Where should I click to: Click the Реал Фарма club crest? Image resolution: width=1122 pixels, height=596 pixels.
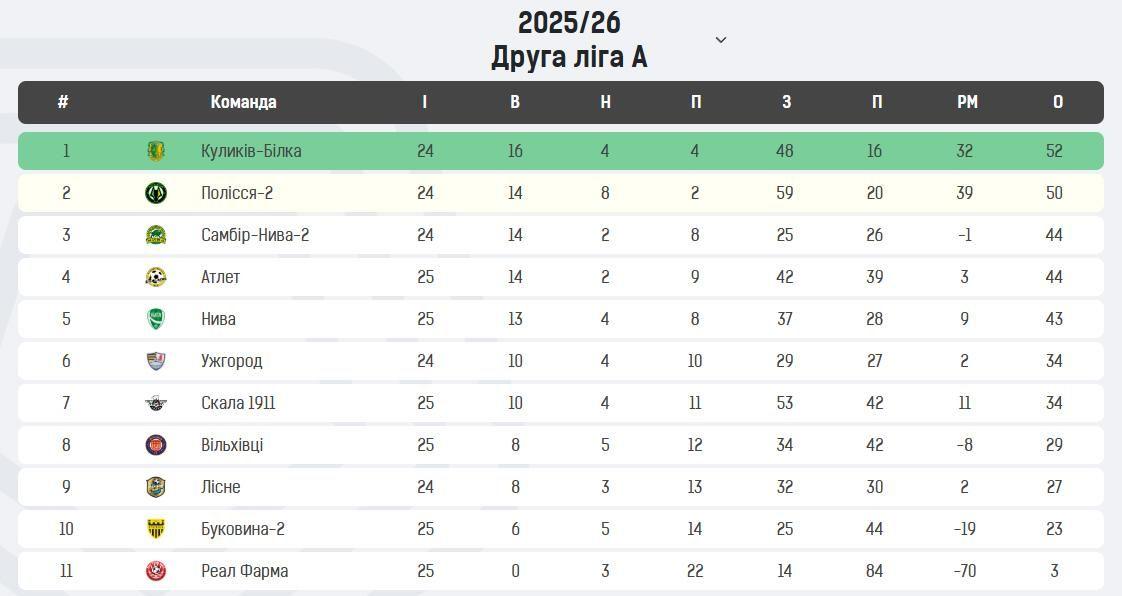tap(156, 571)
